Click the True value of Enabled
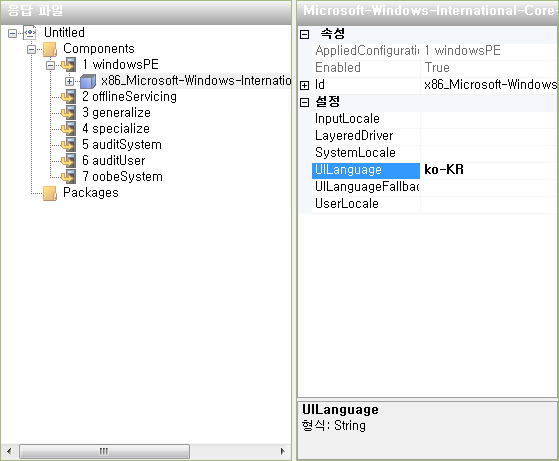 pos(437,68)
